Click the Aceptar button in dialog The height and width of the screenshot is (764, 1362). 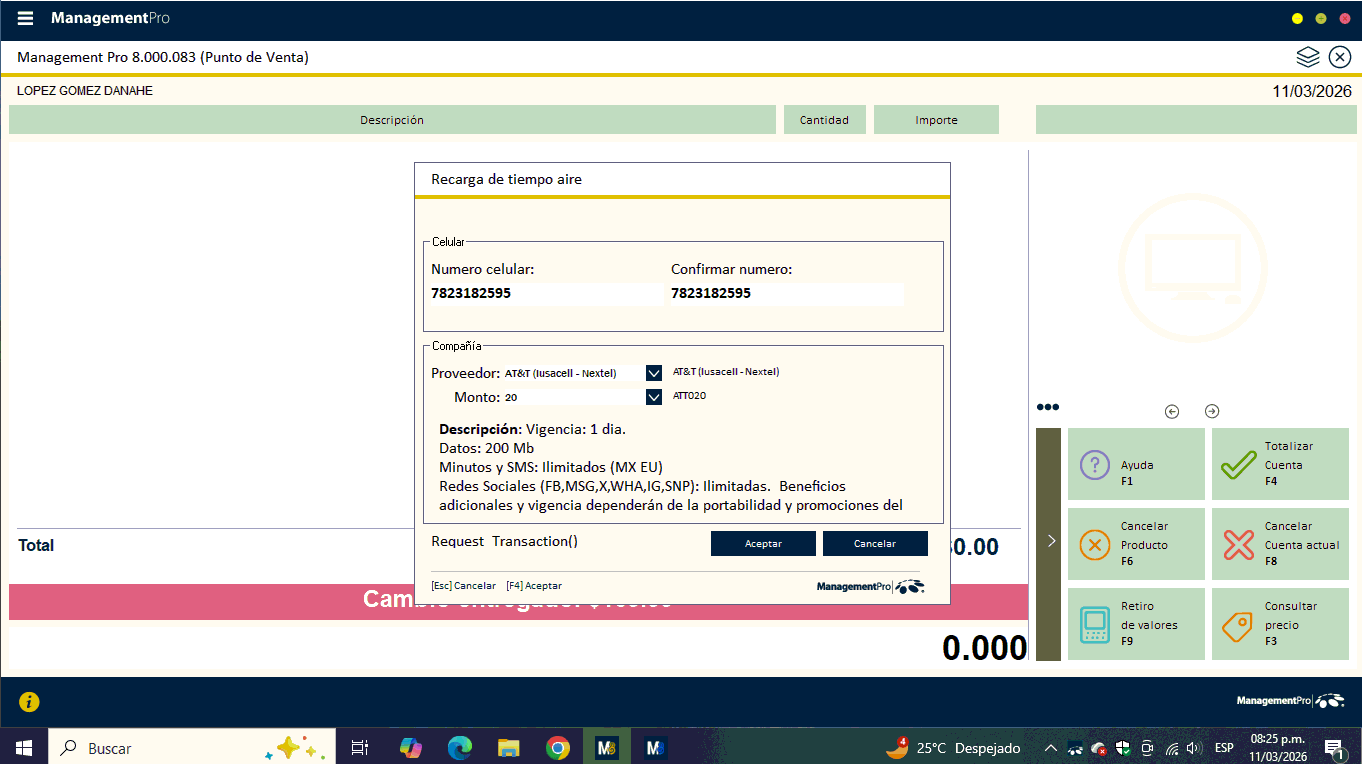point(764,544)
